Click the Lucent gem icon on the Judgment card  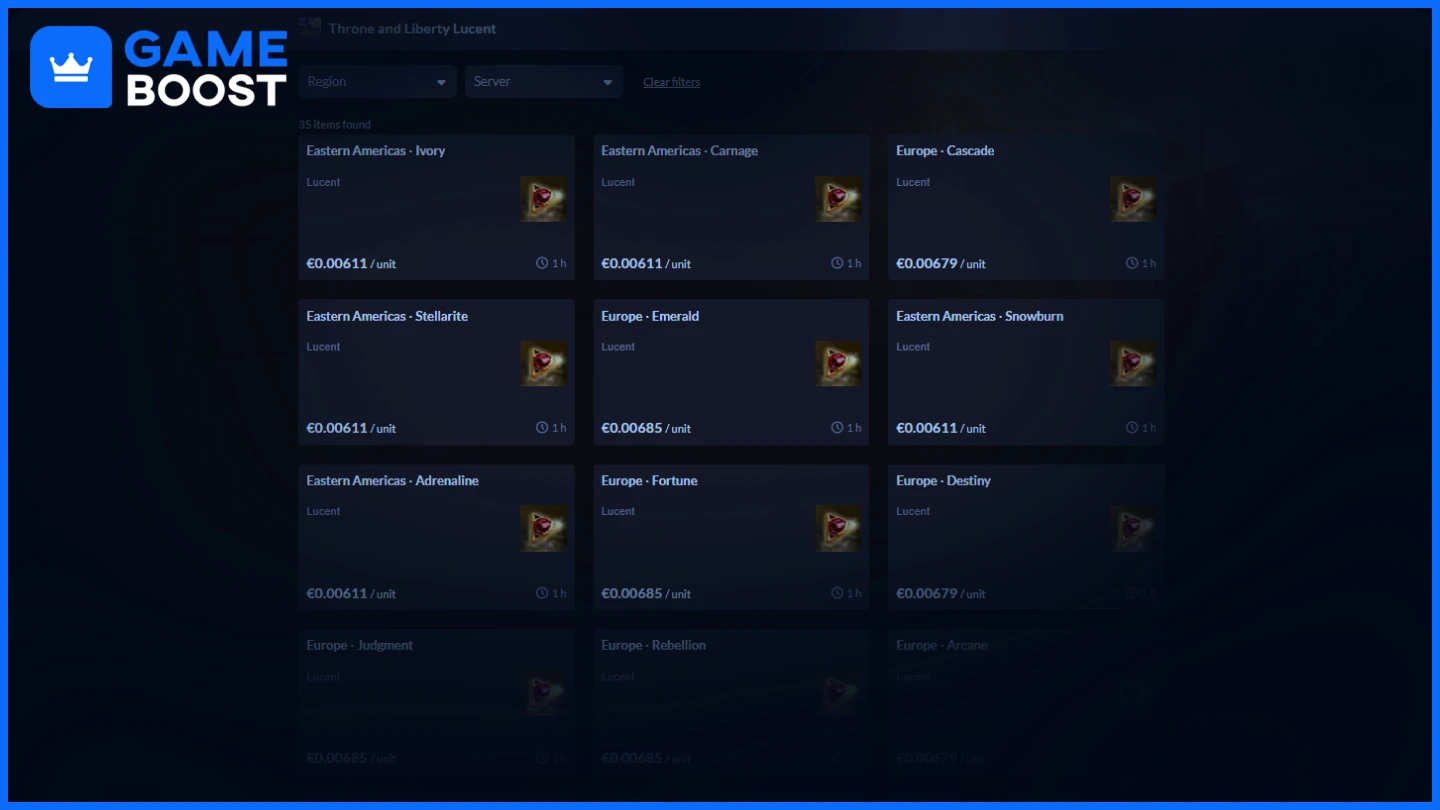click(x=543, y=693)
